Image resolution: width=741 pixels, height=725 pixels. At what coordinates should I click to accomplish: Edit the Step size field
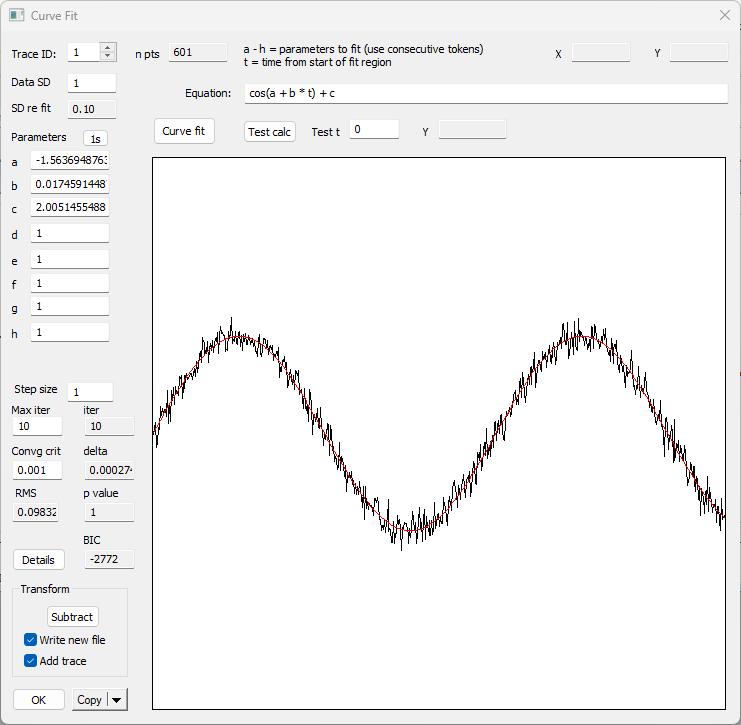point(91,392)
